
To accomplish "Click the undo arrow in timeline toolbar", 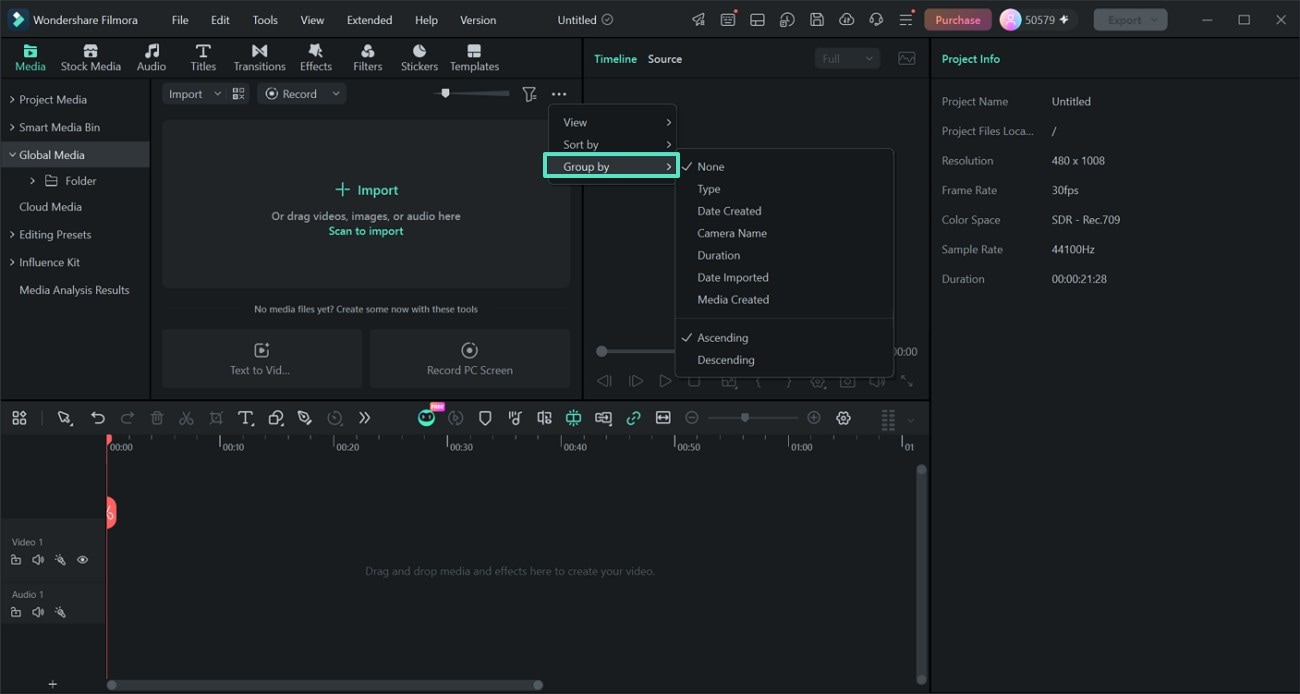I will pos(97,418).
